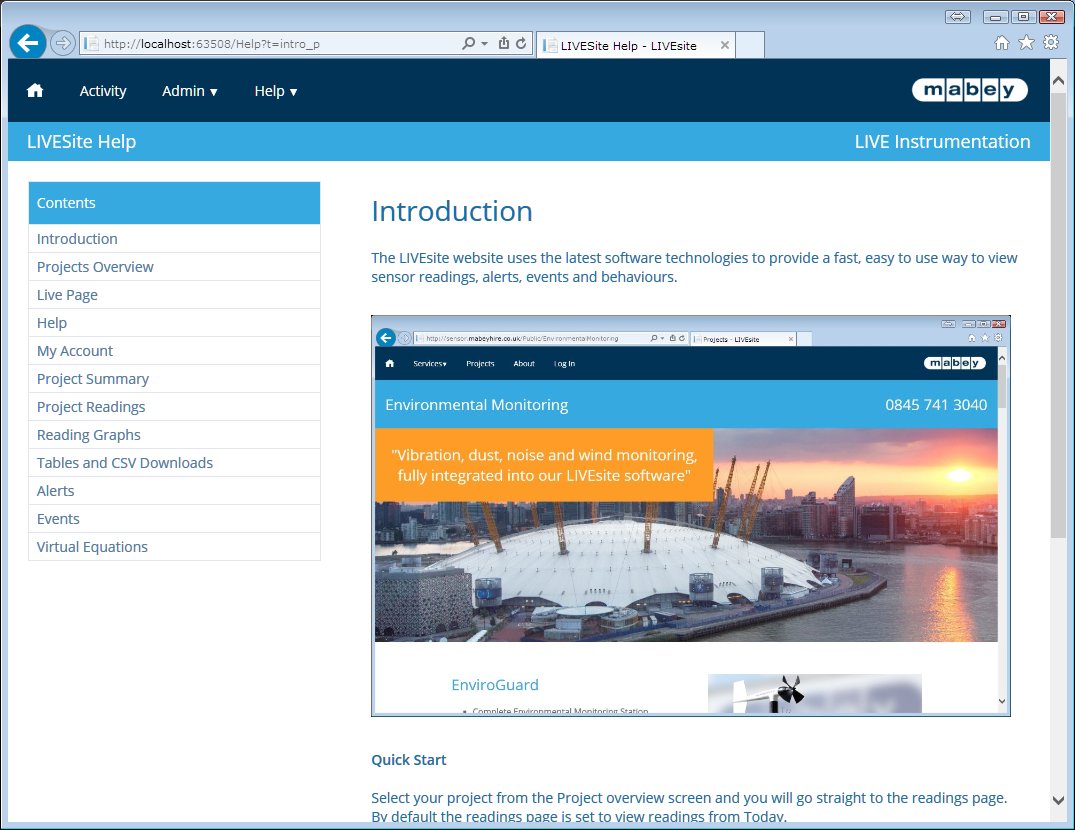This screenshot has height=830, width=1075.
Task: Close the LIVESite Help browser tab
Action: tap(725, 45)
